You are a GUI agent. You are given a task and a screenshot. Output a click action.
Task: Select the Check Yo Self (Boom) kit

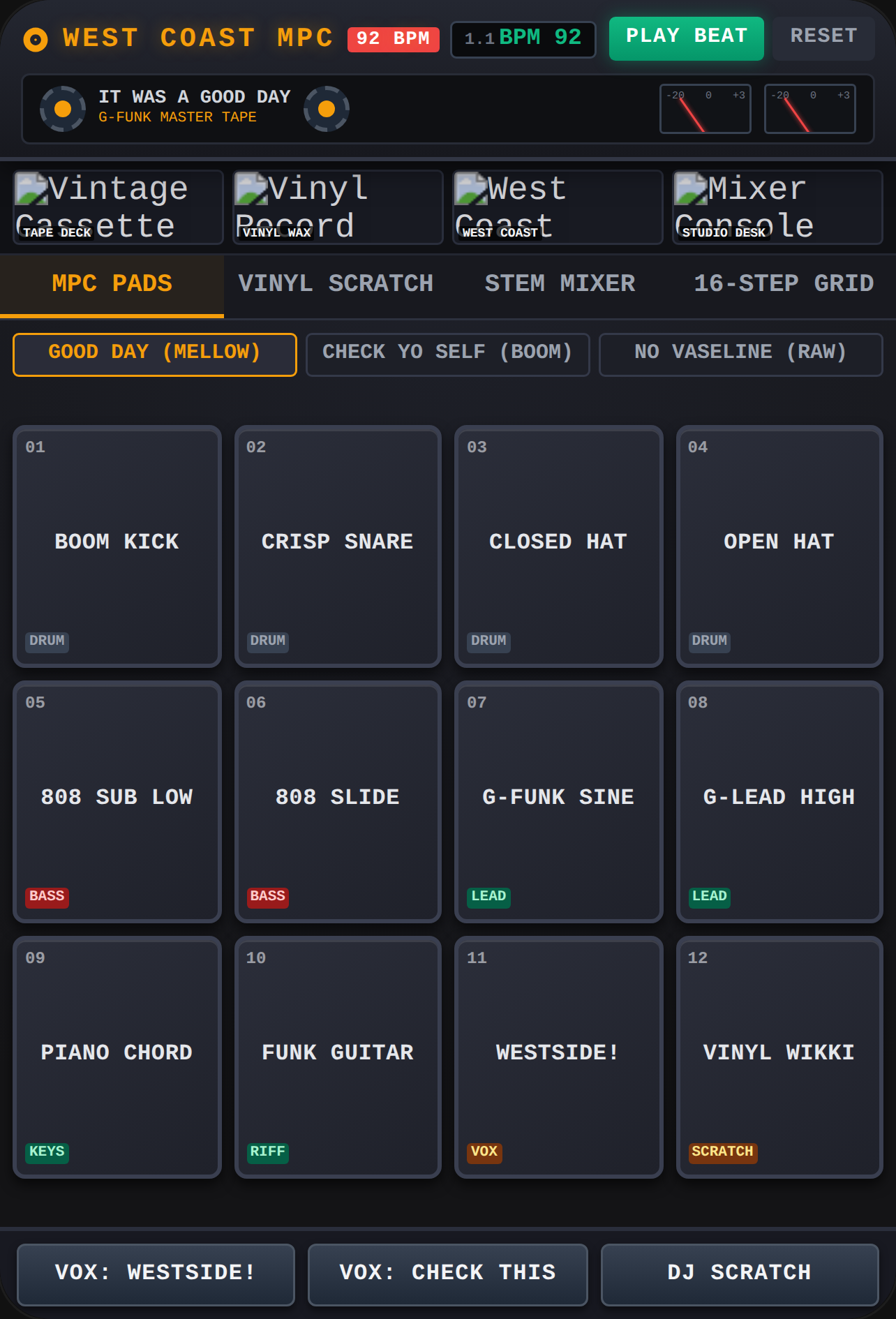(447, 355)
